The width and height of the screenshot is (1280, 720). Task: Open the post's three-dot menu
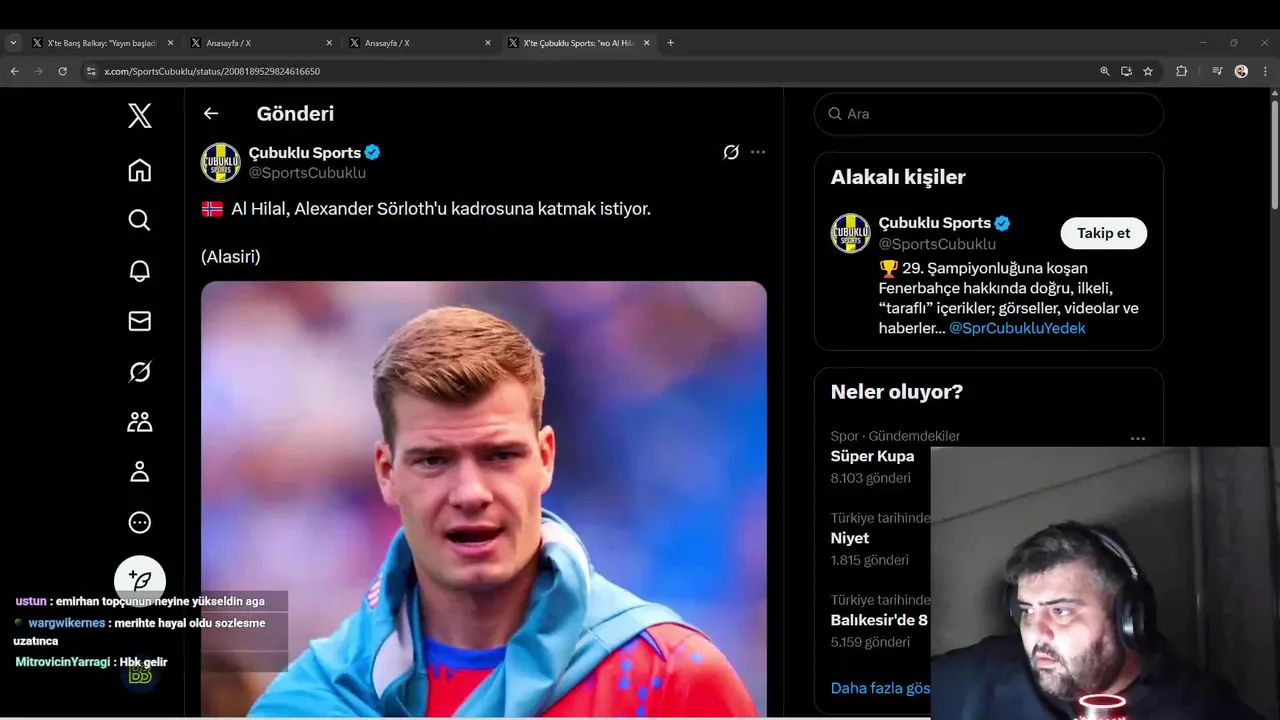(758, 152)
